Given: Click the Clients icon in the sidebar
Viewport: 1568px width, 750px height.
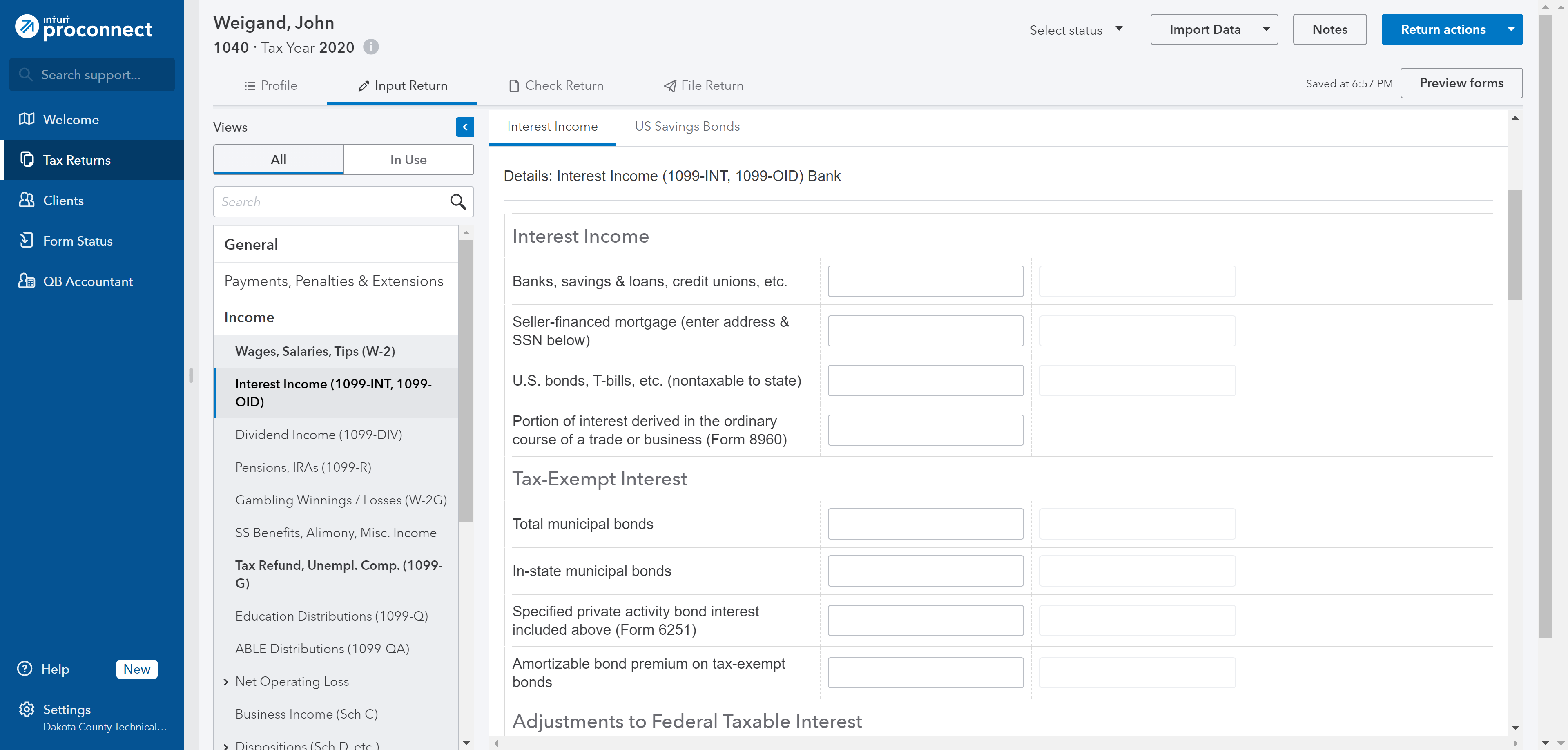Looking at the screenshot, I should pos(26,200).
